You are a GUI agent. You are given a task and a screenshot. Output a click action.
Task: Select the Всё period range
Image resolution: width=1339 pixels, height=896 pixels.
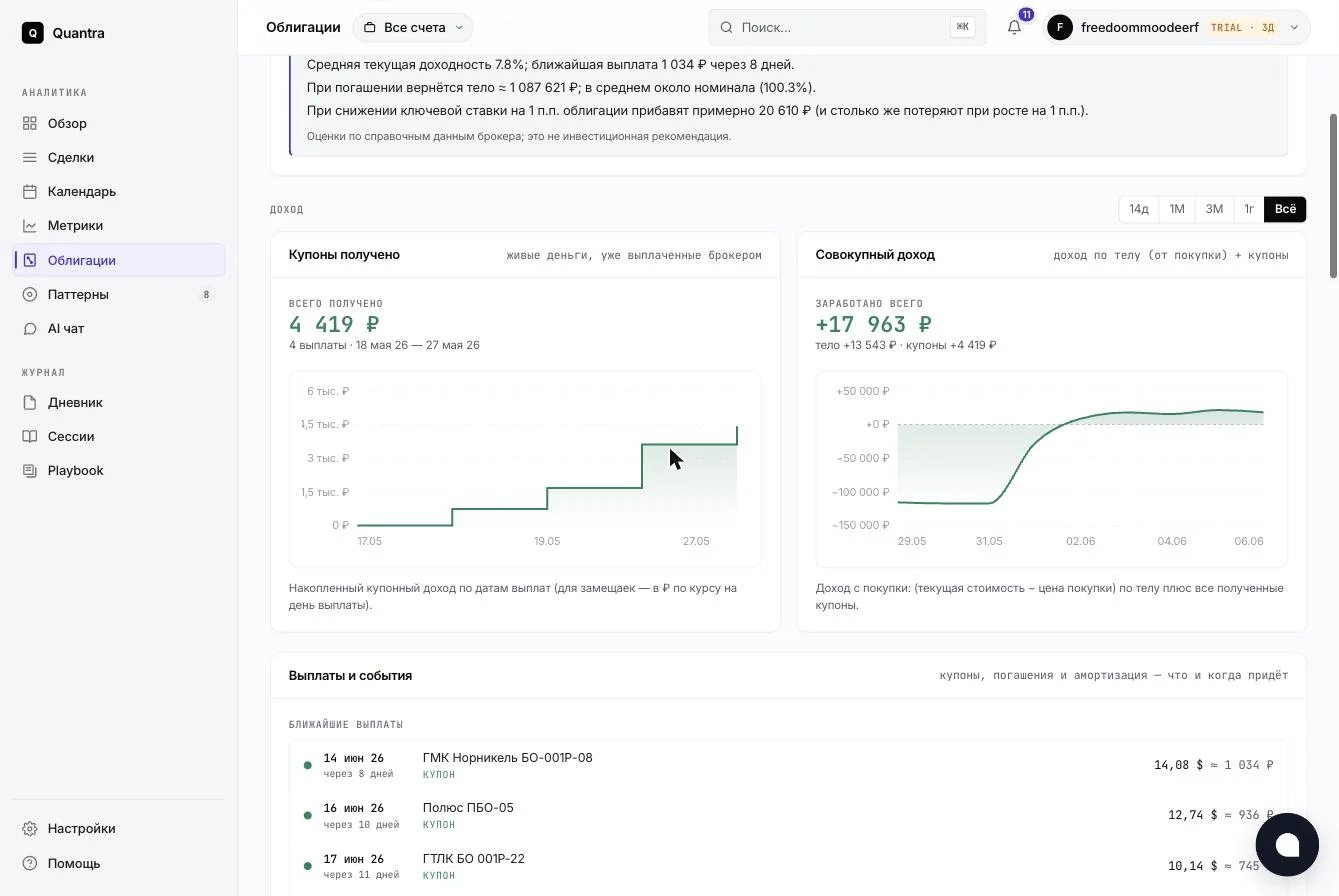coord(1285,209)
